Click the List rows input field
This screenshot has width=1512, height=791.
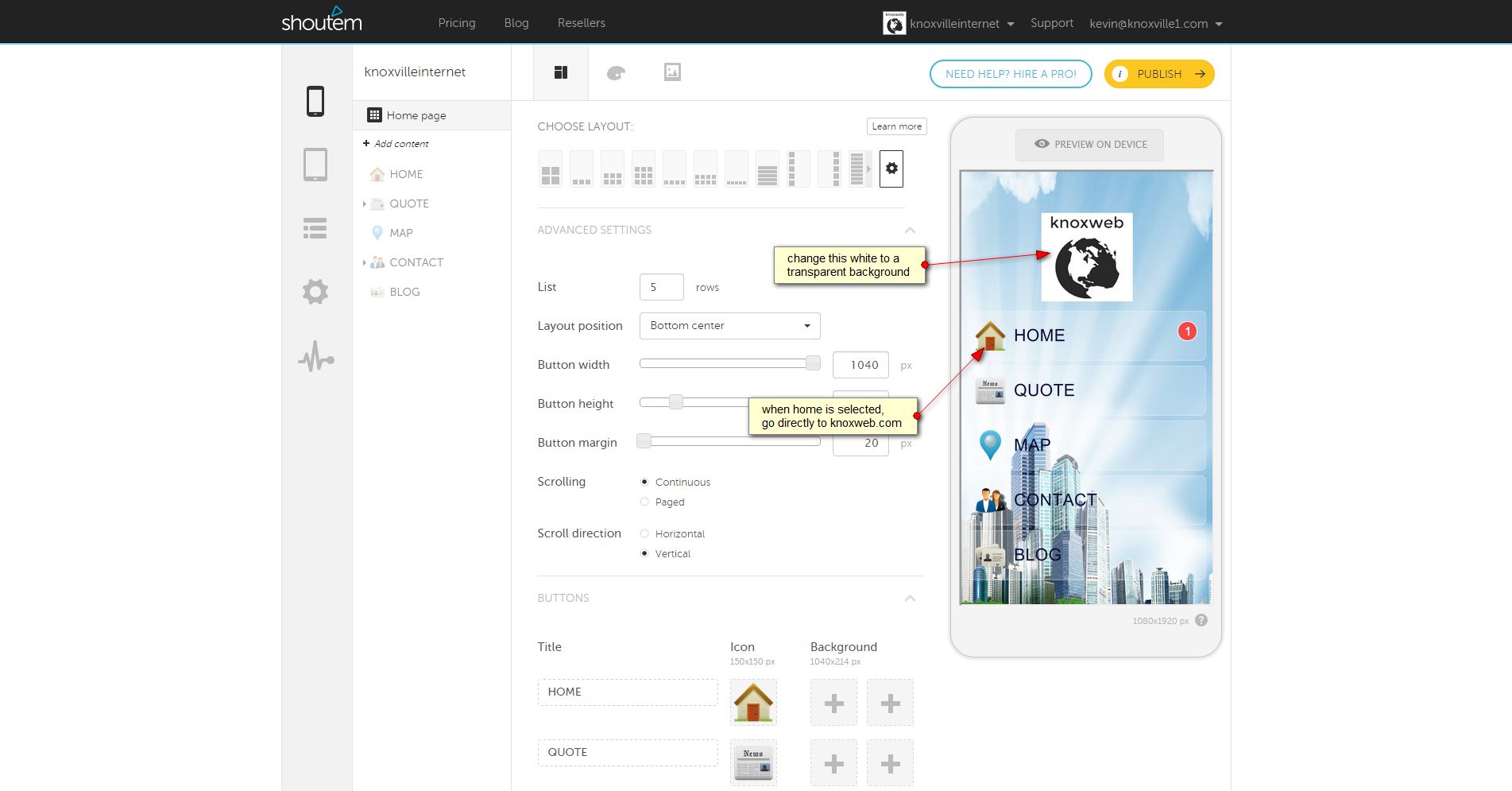point(661,287)
